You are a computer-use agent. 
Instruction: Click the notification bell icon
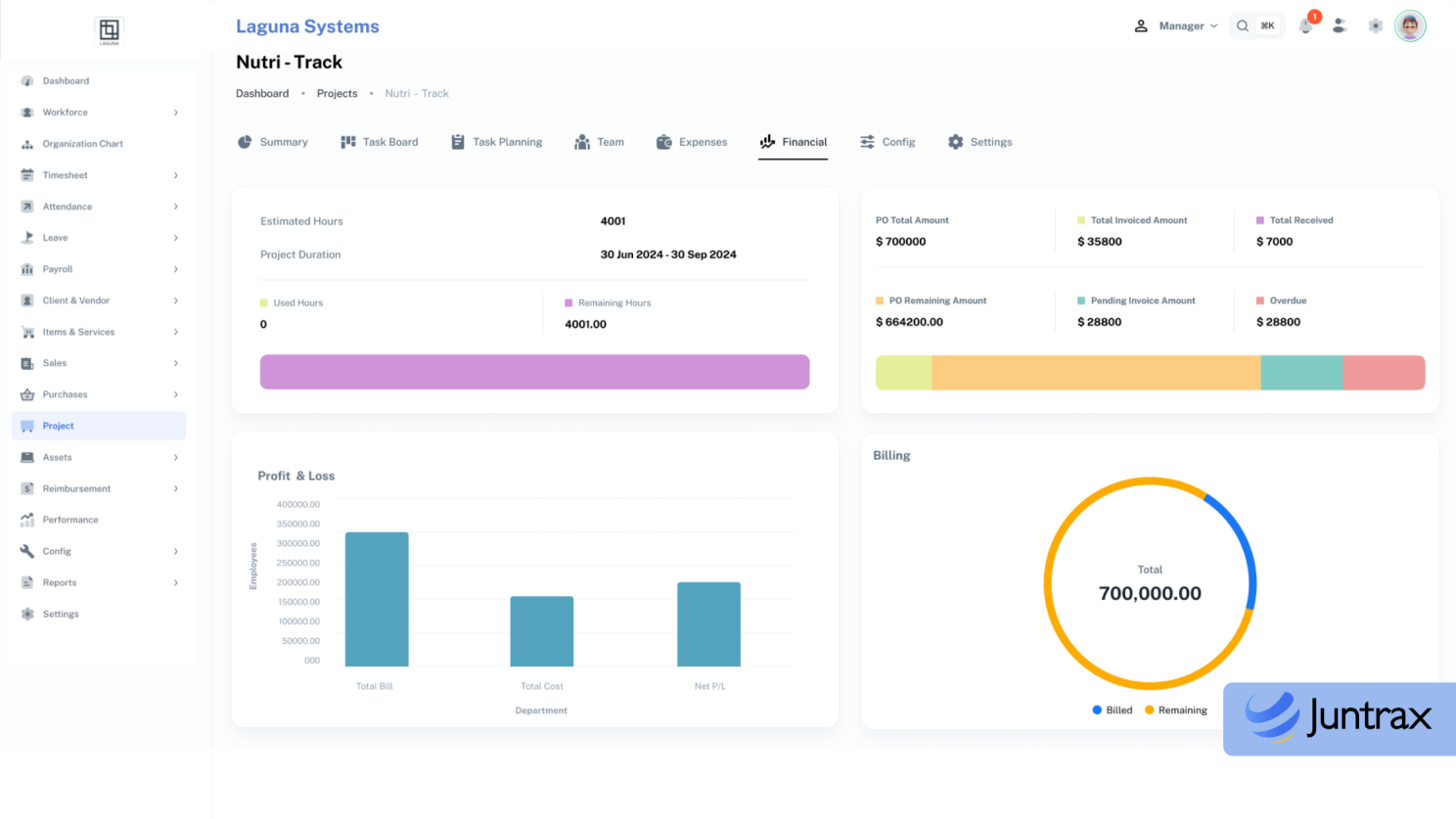1306,26
